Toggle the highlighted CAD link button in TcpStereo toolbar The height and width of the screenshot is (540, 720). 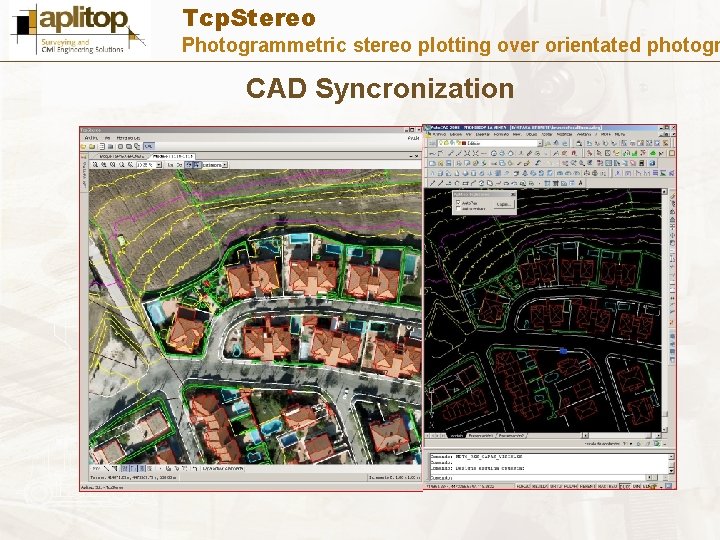[148, 146]
